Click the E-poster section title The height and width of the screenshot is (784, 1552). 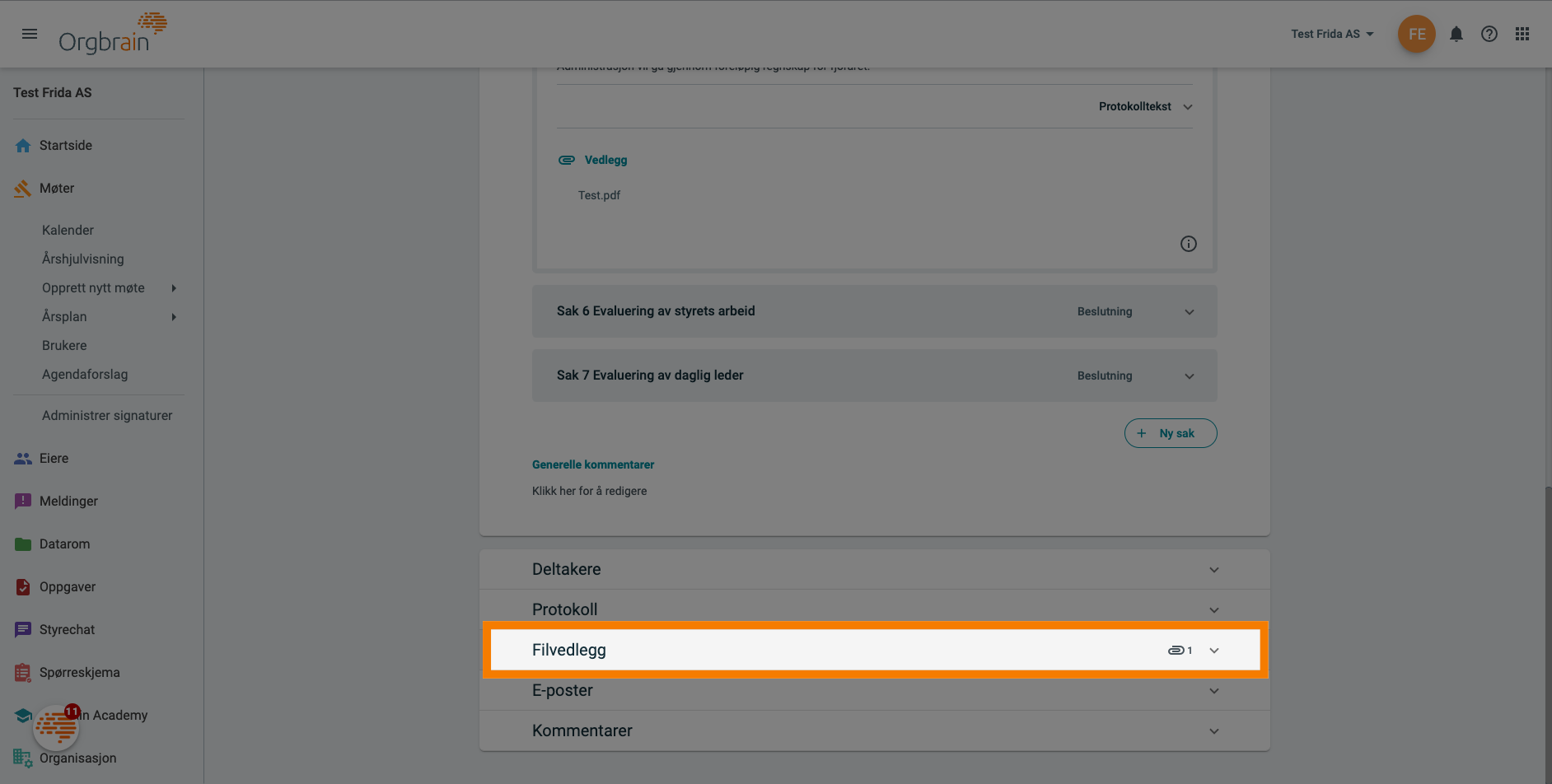click(x=563, y=691)
